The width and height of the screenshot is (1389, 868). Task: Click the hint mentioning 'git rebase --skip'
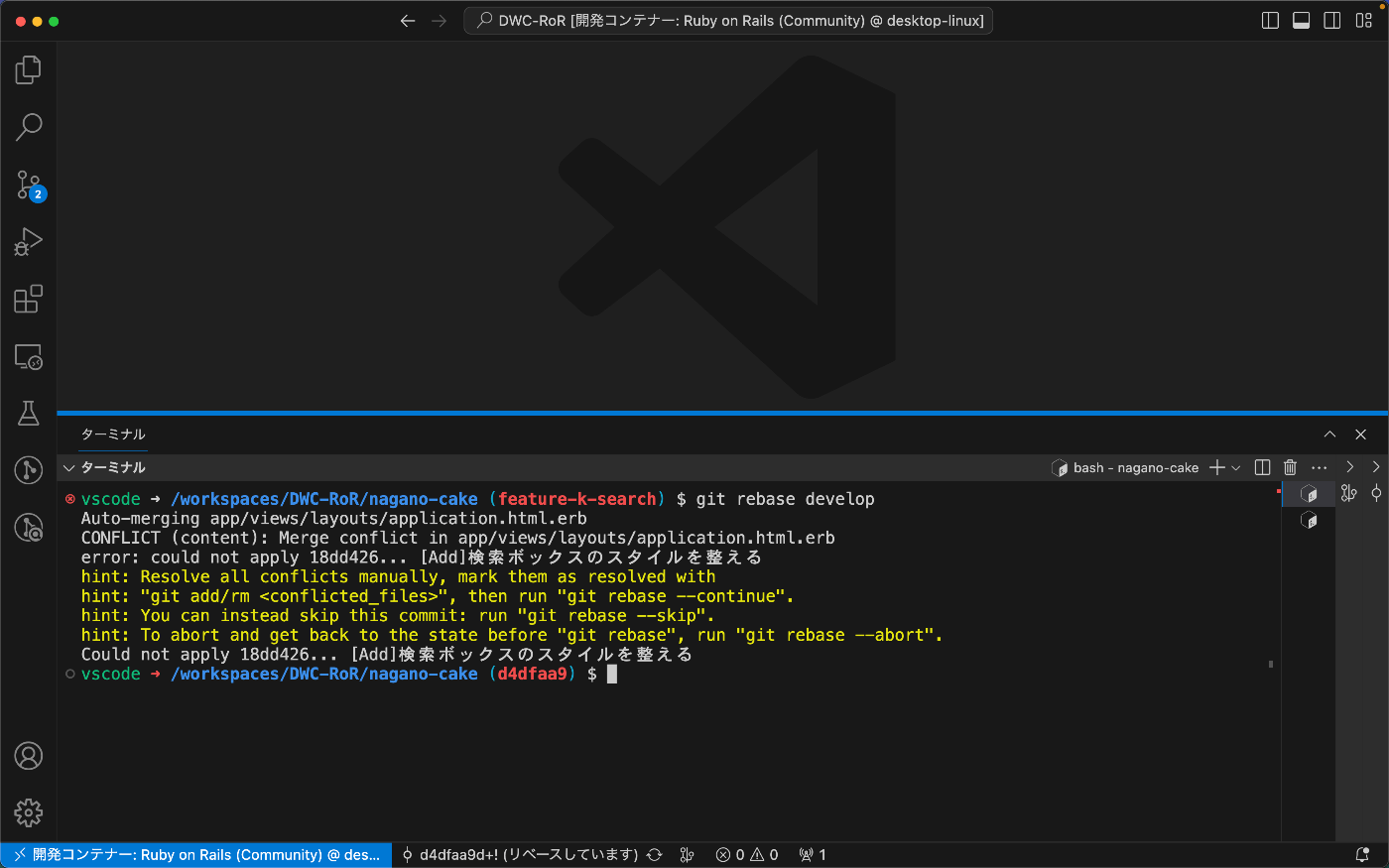tap(398, 615)
